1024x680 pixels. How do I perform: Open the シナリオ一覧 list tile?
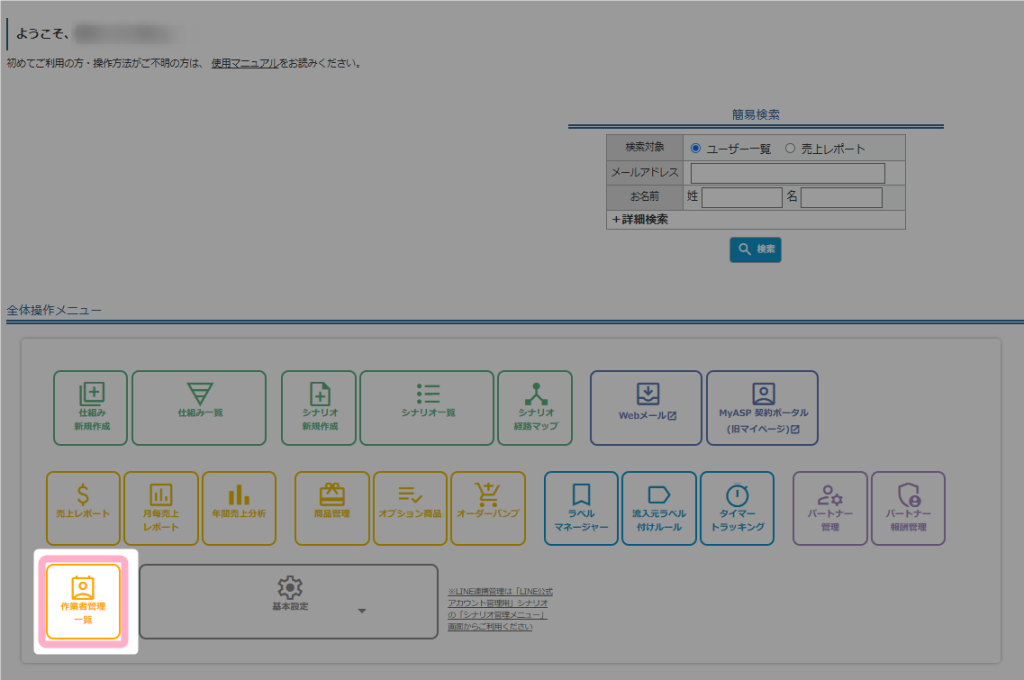pyautogui.click(x=427, y=408)
